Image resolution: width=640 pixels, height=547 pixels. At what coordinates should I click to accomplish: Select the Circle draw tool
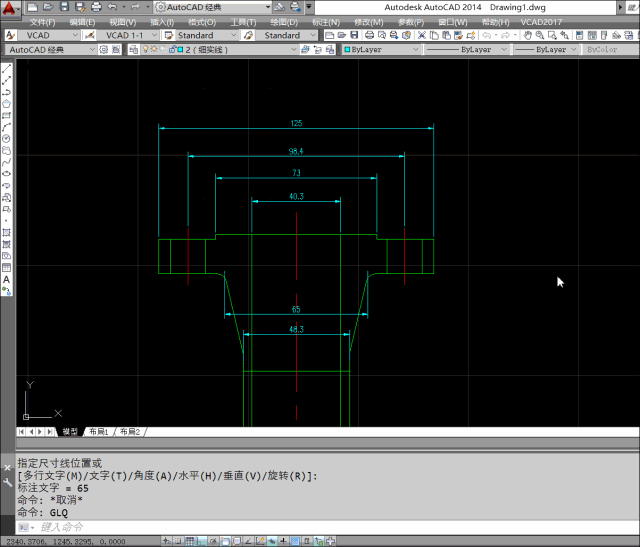click(7, 138)
